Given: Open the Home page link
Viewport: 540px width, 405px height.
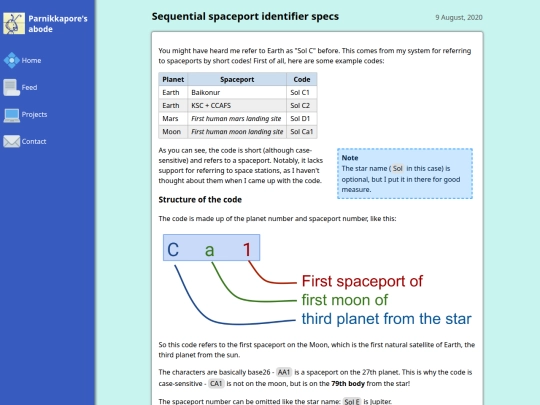Looking at the screenshot, I should click(31, 61).
